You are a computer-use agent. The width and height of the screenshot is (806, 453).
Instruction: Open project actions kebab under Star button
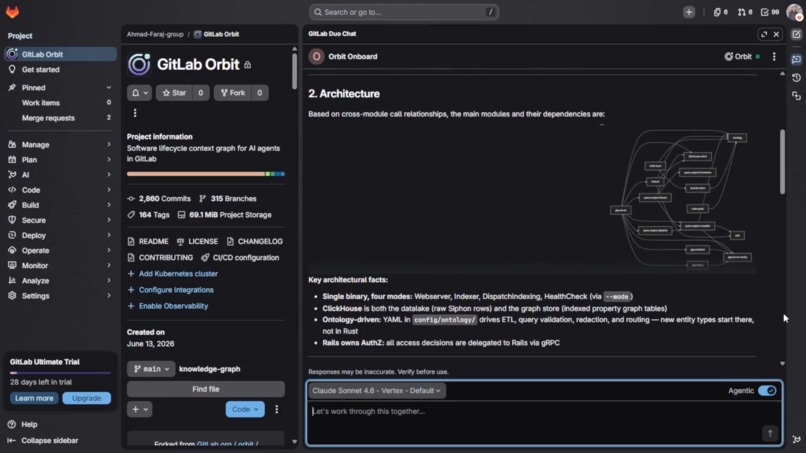(135, 113)
